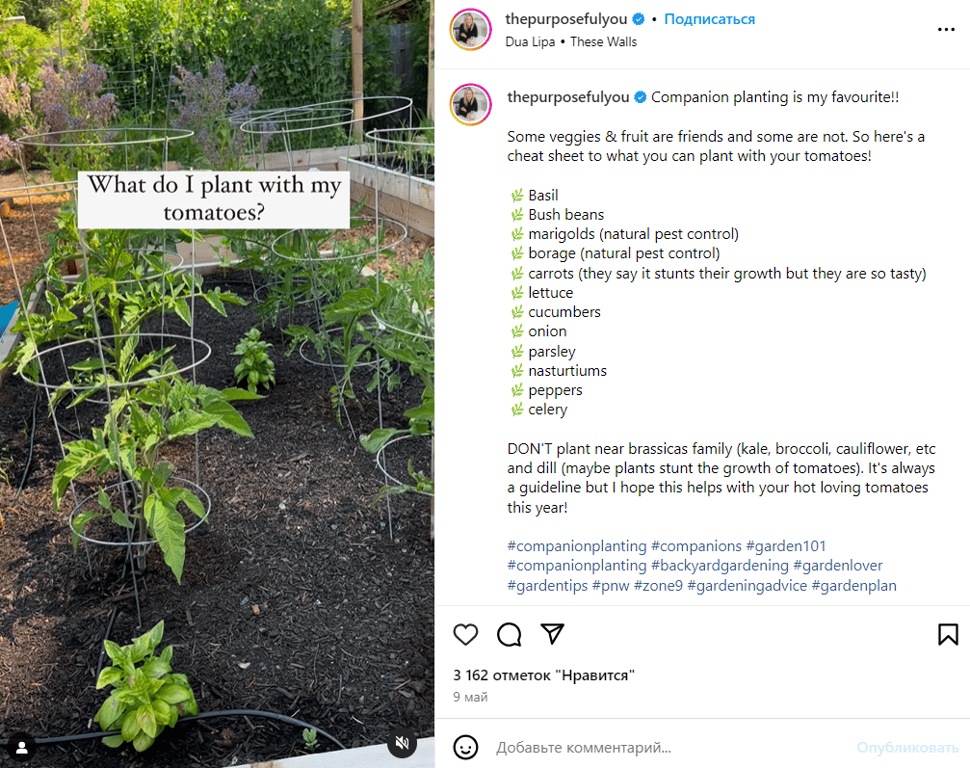Click the Подписаться follow button
This screenshot has height=768, width=970.
710,19
